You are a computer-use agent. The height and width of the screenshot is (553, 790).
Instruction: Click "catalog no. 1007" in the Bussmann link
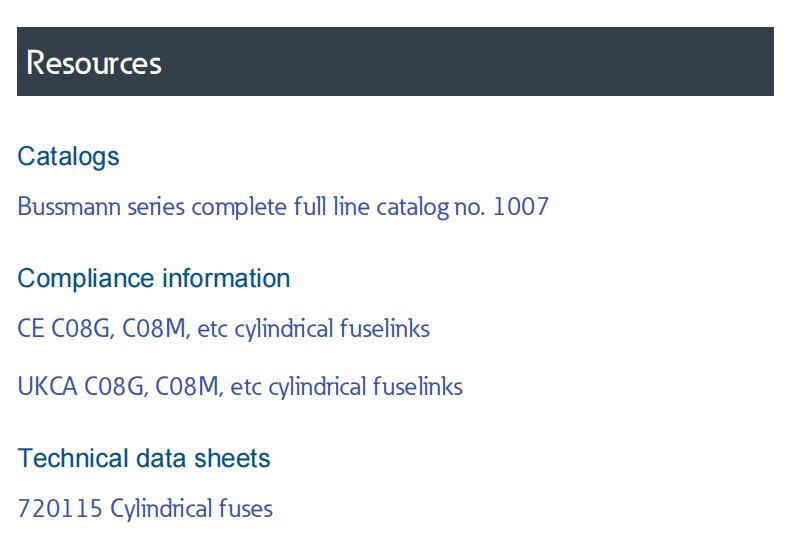pos(462,207)
